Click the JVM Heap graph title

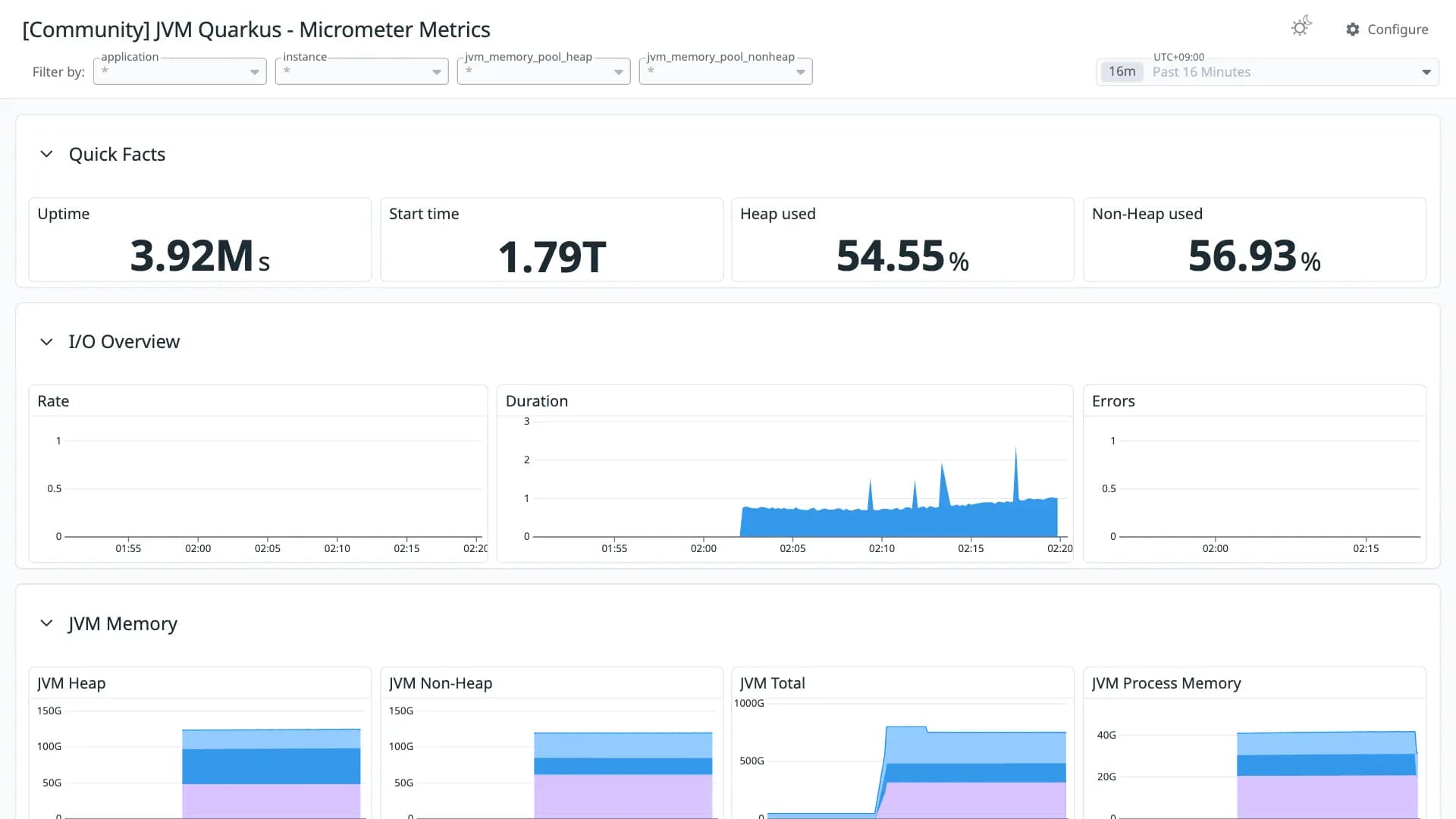tap(71, 683)
